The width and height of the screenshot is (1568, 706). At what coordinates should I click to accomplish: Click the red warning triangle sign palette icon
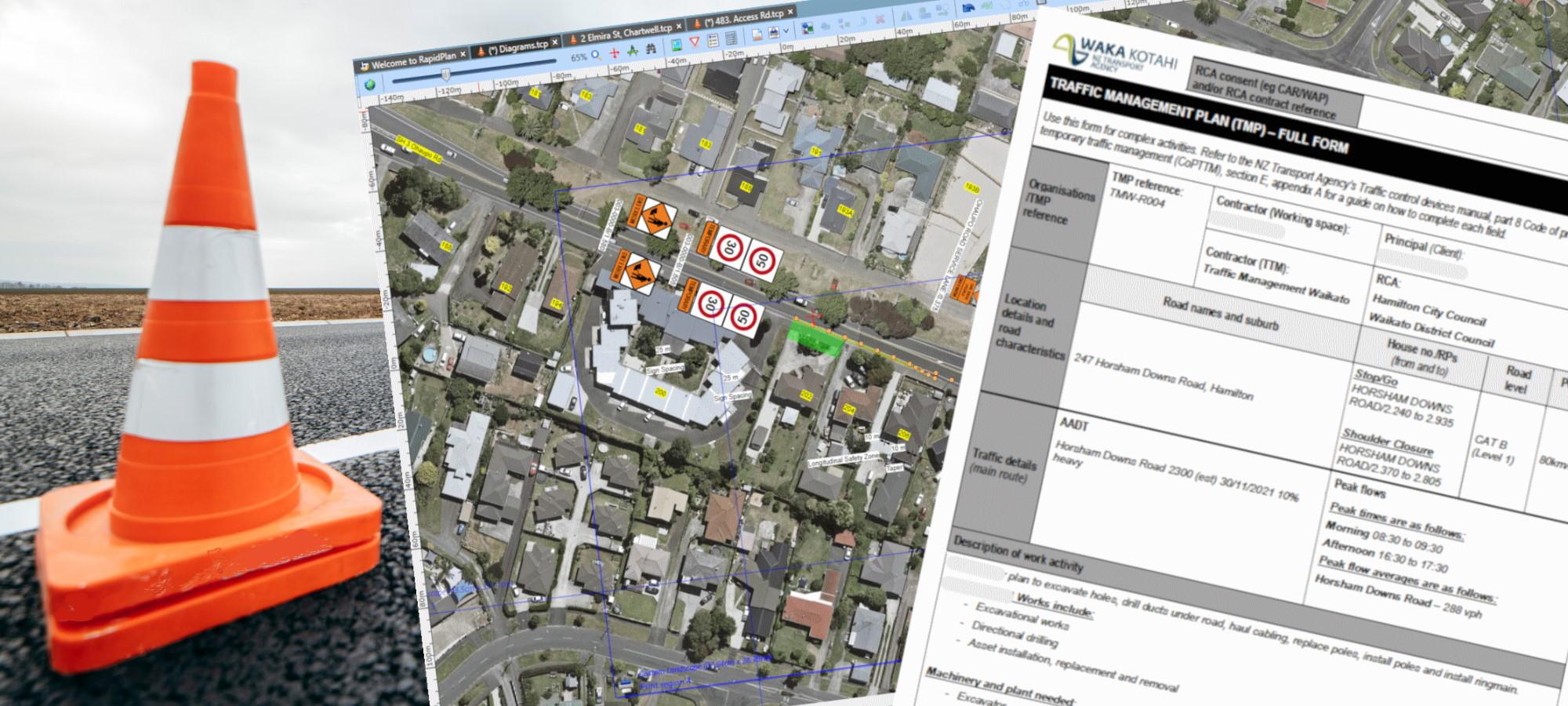(693, 41)
